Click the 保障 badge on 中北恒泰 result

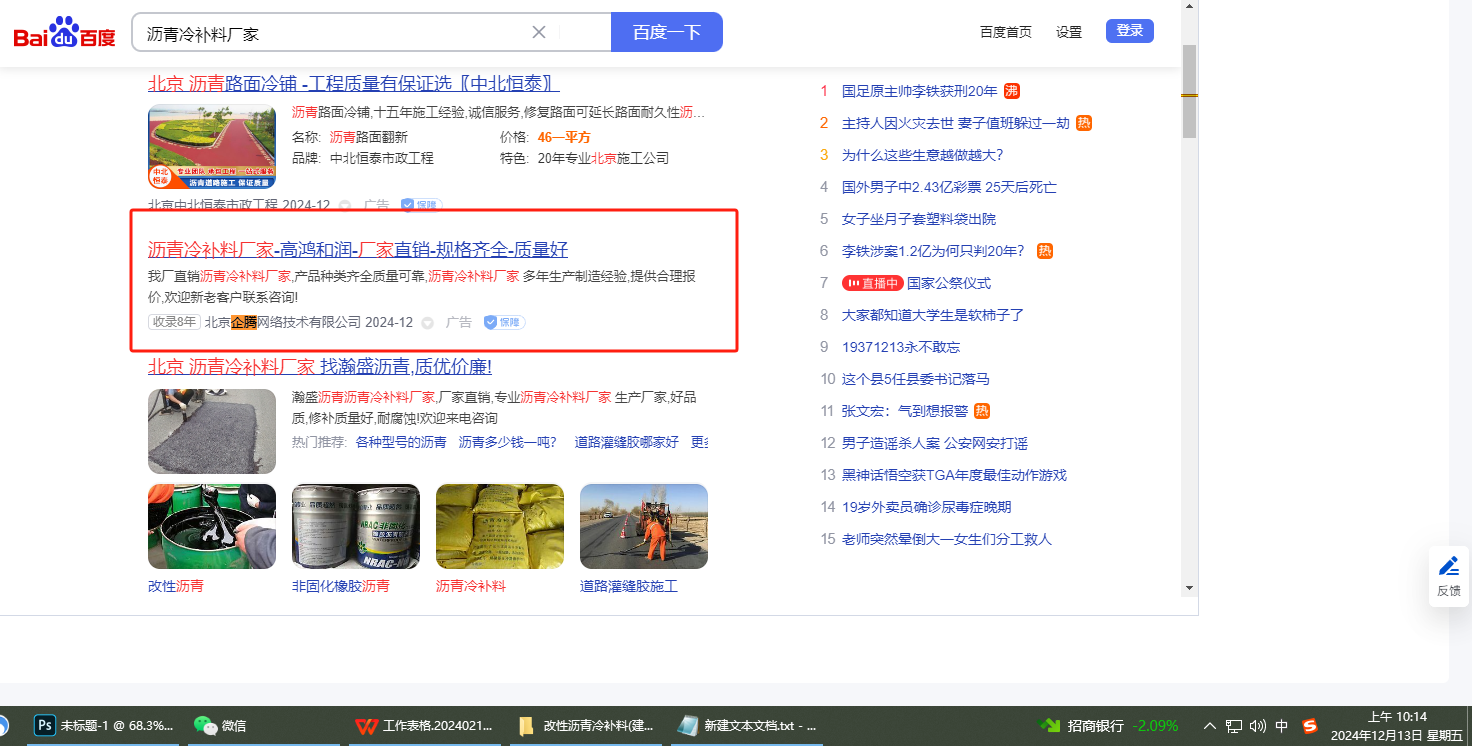click(421, 205)
